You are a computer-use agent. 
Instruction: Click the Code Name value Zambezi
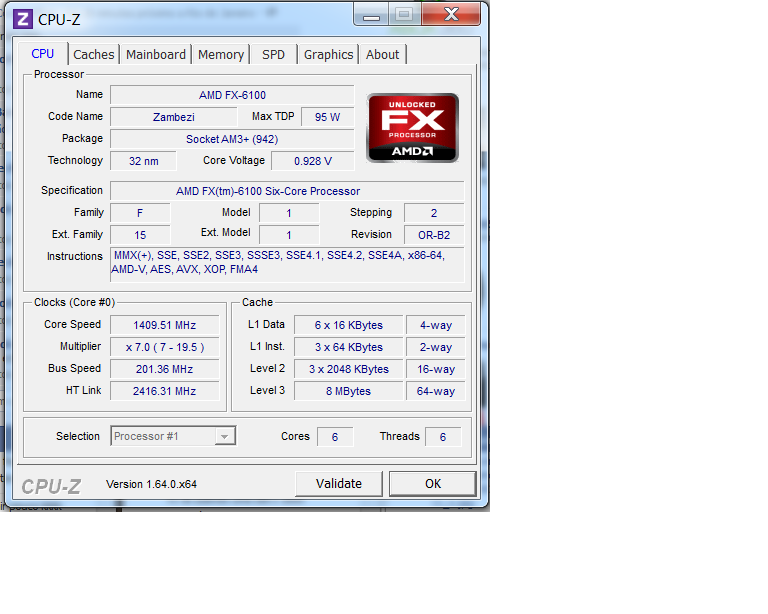click(174, 117)
